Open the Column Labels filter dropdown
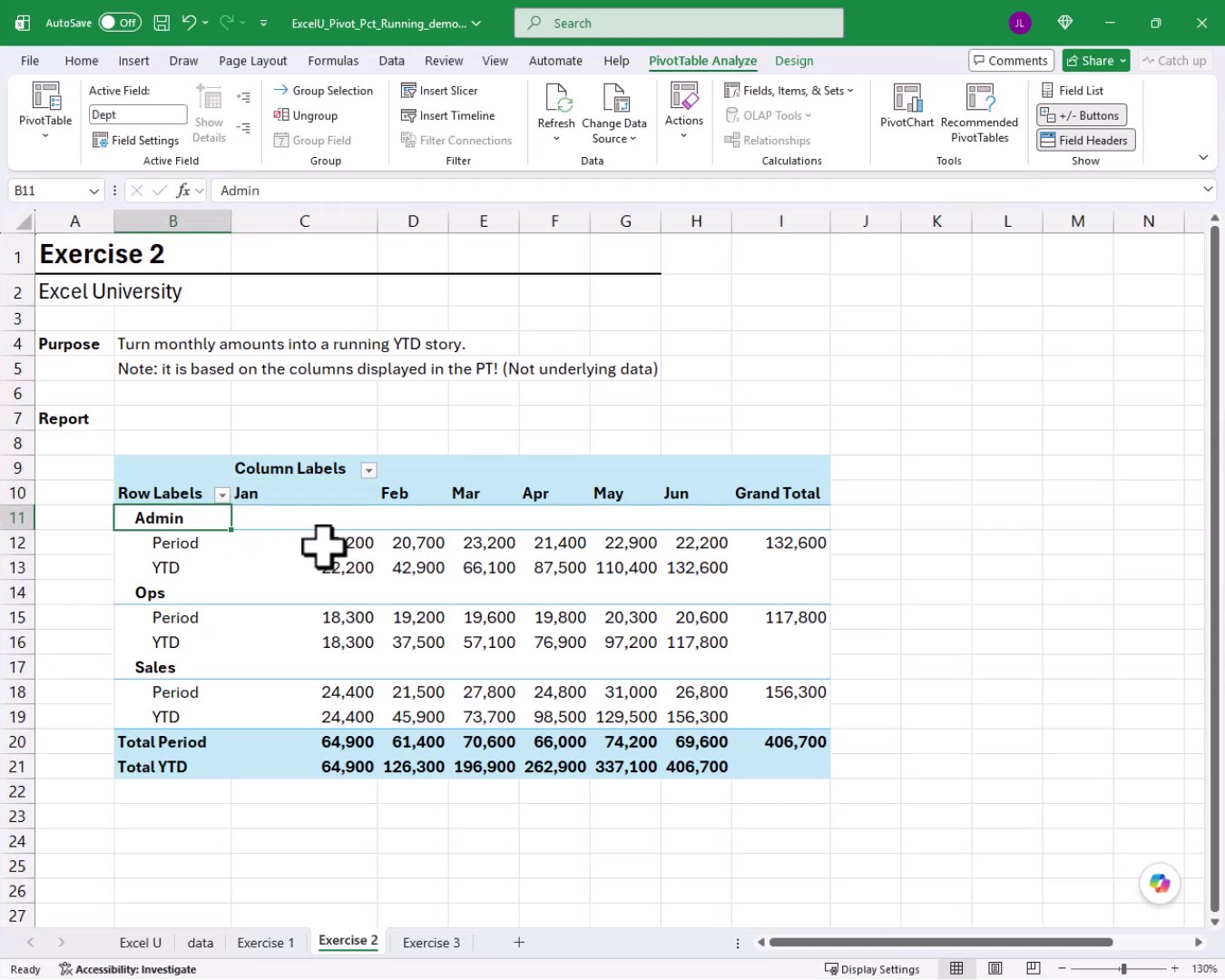This screenshot has height=980, width=1225. [368, 470]
